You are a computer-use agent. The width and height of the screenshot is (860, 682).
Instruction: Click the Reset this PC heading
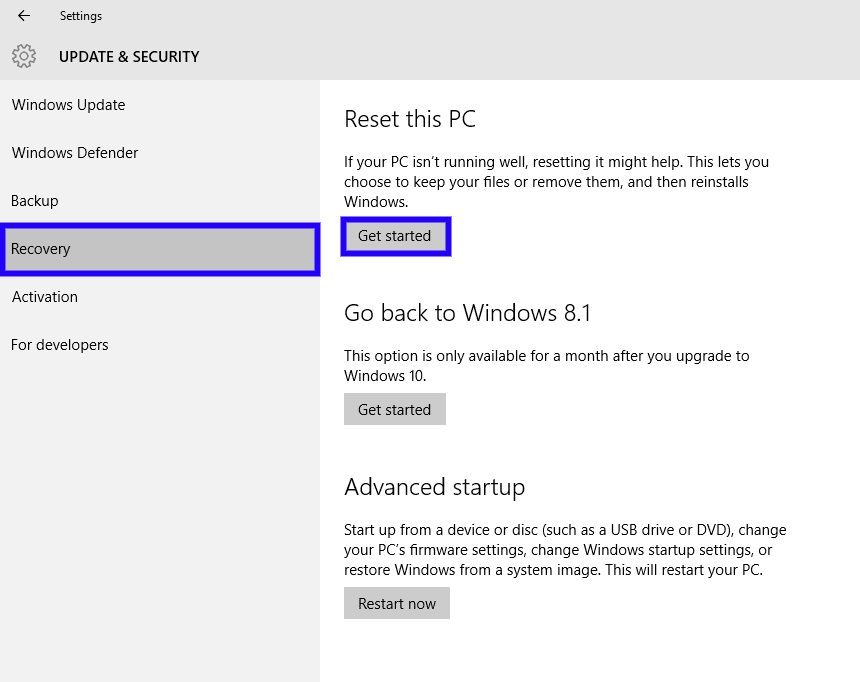point(410,119)
